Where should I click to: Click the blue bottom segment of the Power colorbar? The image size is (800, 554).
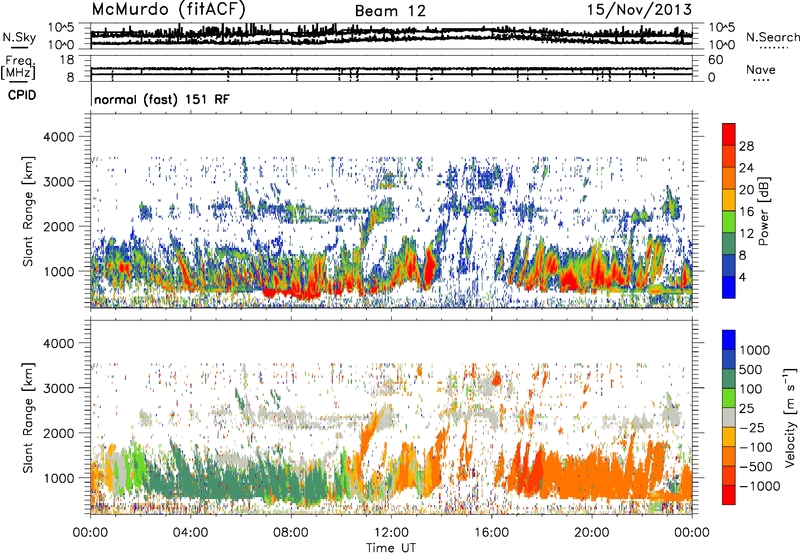729,287
